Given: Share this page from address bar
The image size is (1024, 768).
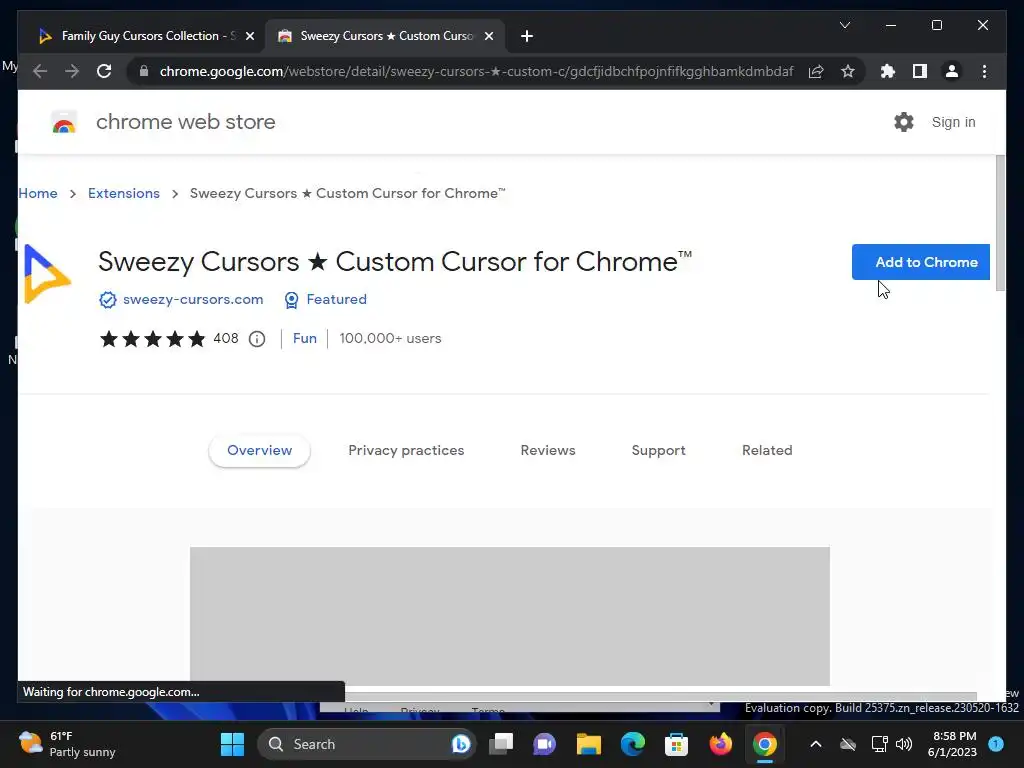Looking at the screenshot, I should click(816, 71).
